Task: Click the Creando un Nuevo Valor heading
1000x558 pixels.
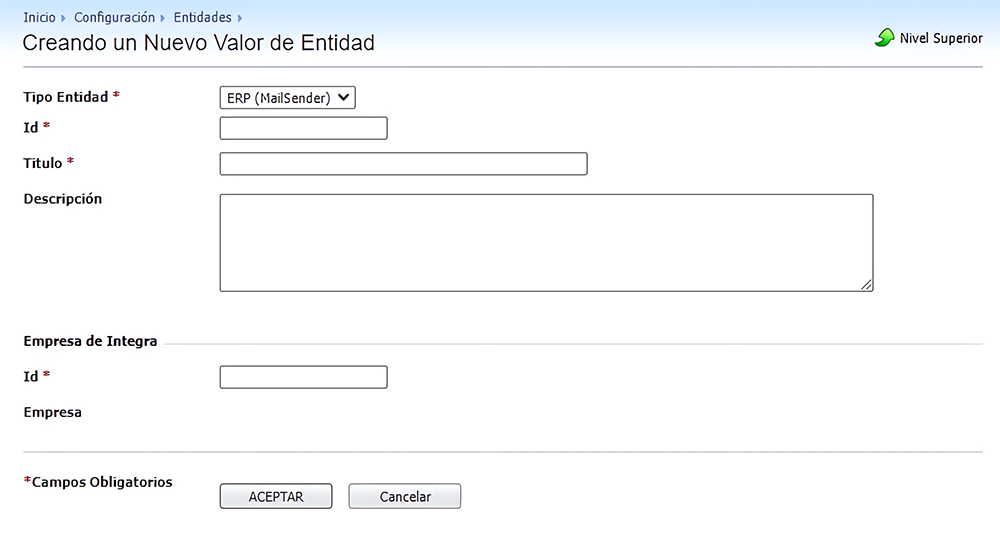Action: tap(198, 43)
